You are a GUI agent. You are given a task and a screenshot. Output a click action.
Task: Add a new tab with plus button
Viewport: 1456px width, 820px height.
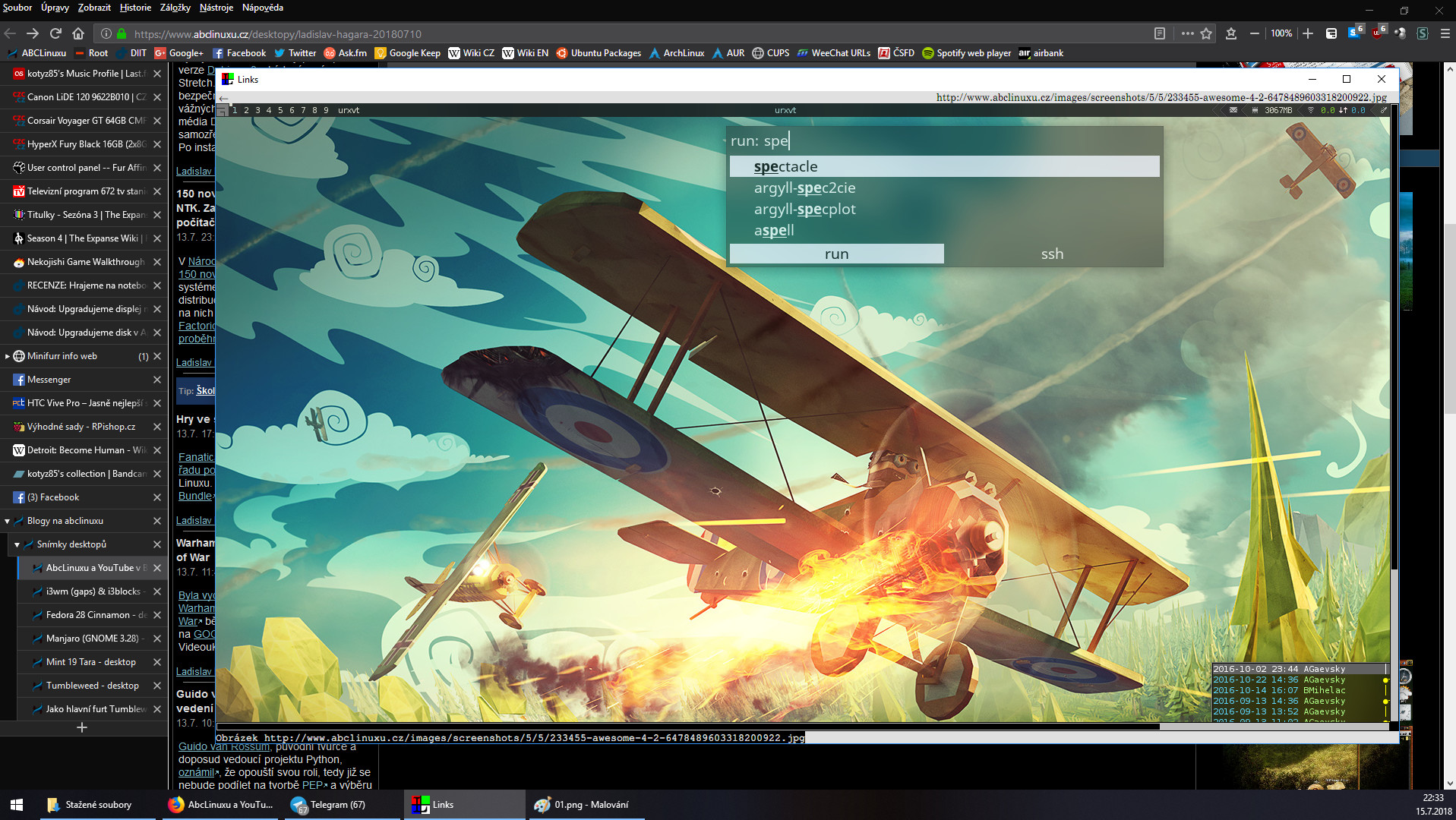(x=82, y=727)
